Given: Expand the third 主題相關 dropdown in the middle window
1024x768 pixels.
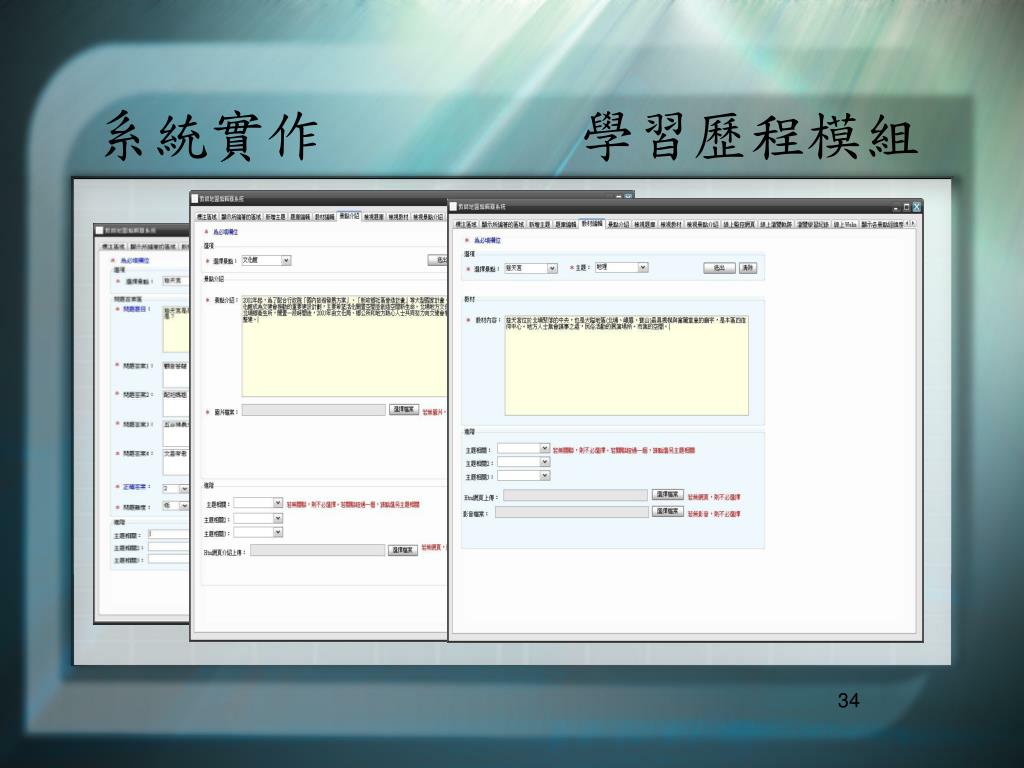Looking at the screenshot, I should [278, 533].
